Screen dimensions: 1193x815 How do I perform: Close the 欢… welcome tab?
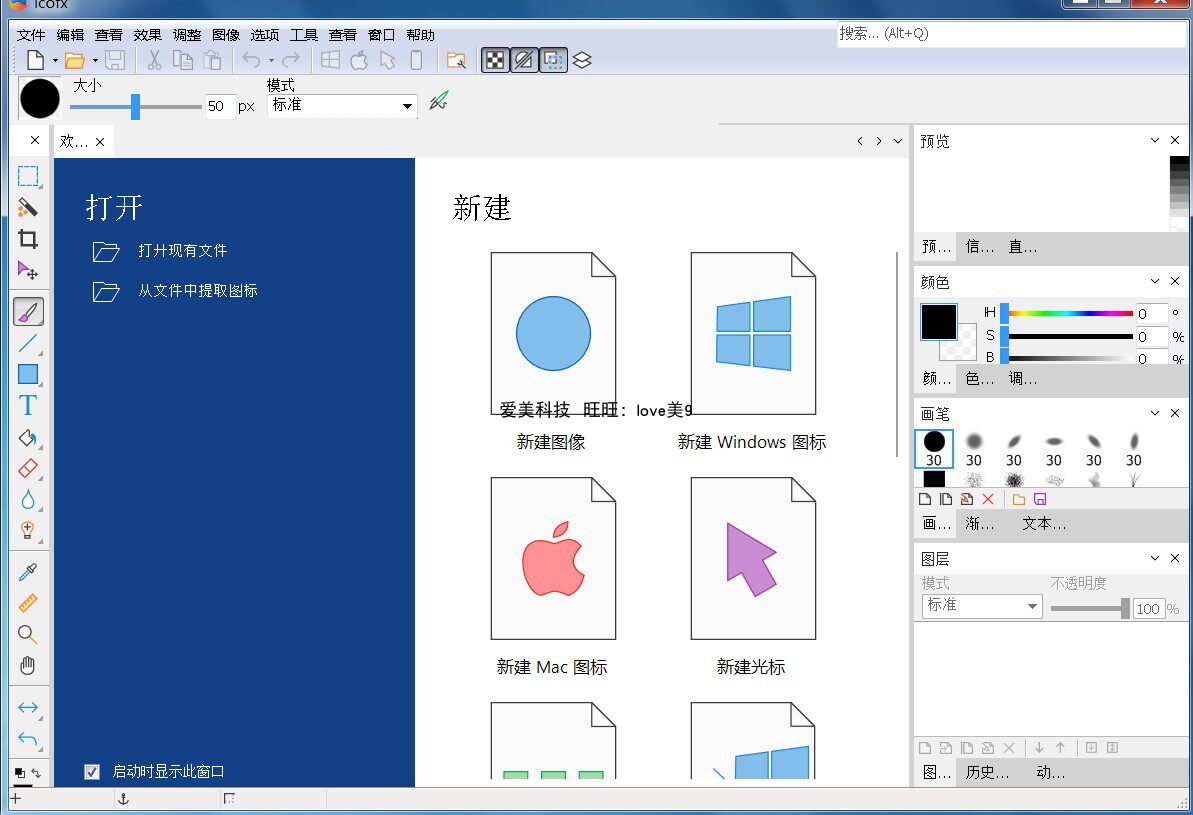click(100, 142)
